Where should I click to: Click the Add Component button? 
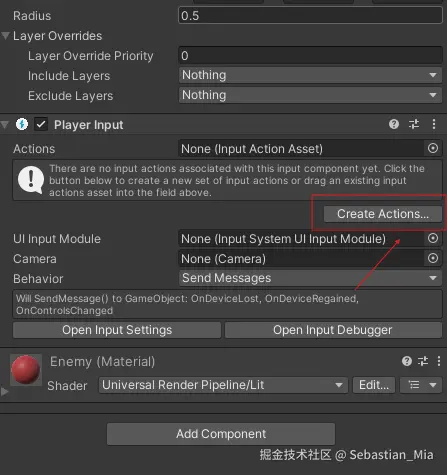click(221, 434)
